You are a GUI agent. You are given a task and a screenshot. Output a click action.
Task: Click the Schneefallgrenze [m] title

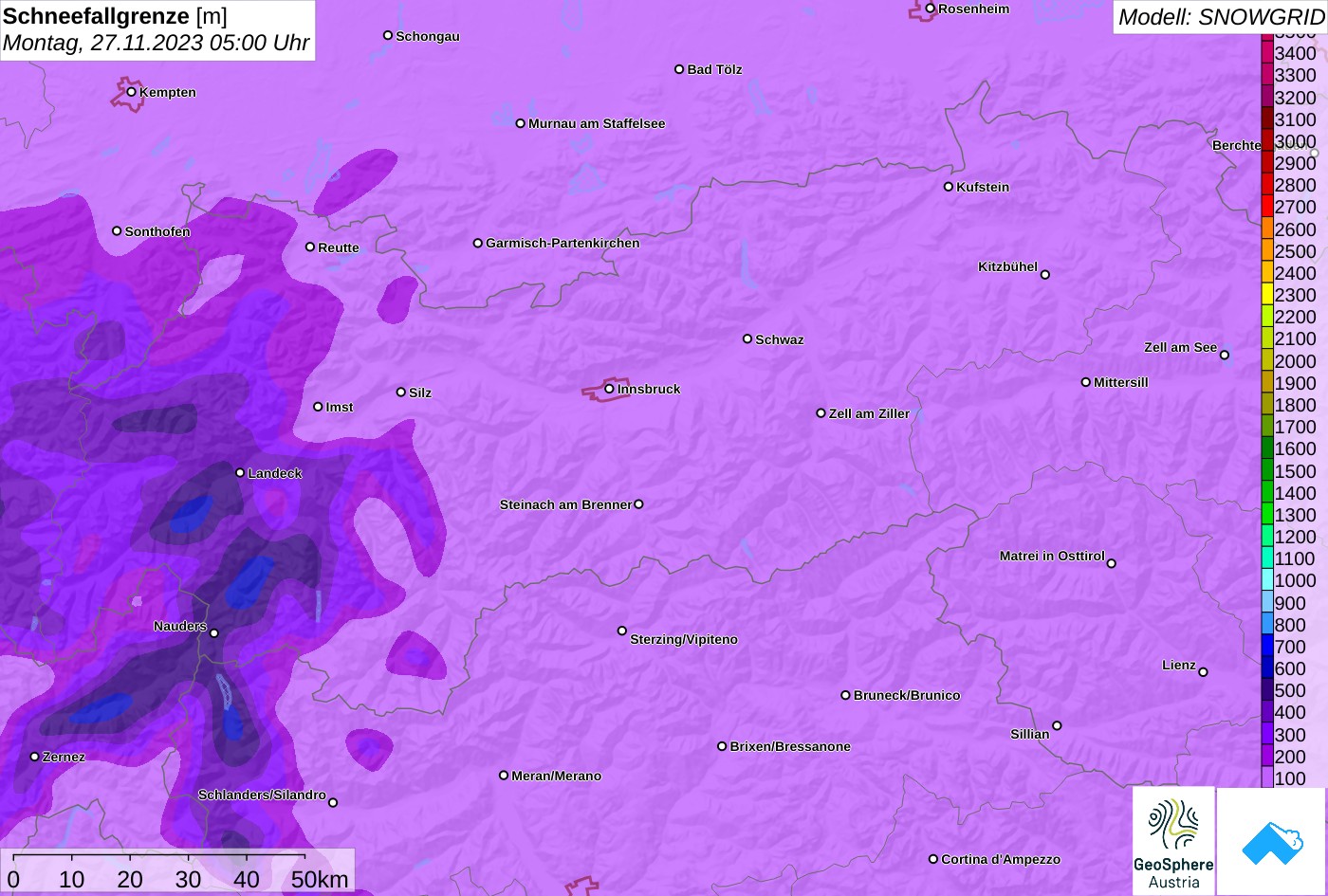click(115, 16)
